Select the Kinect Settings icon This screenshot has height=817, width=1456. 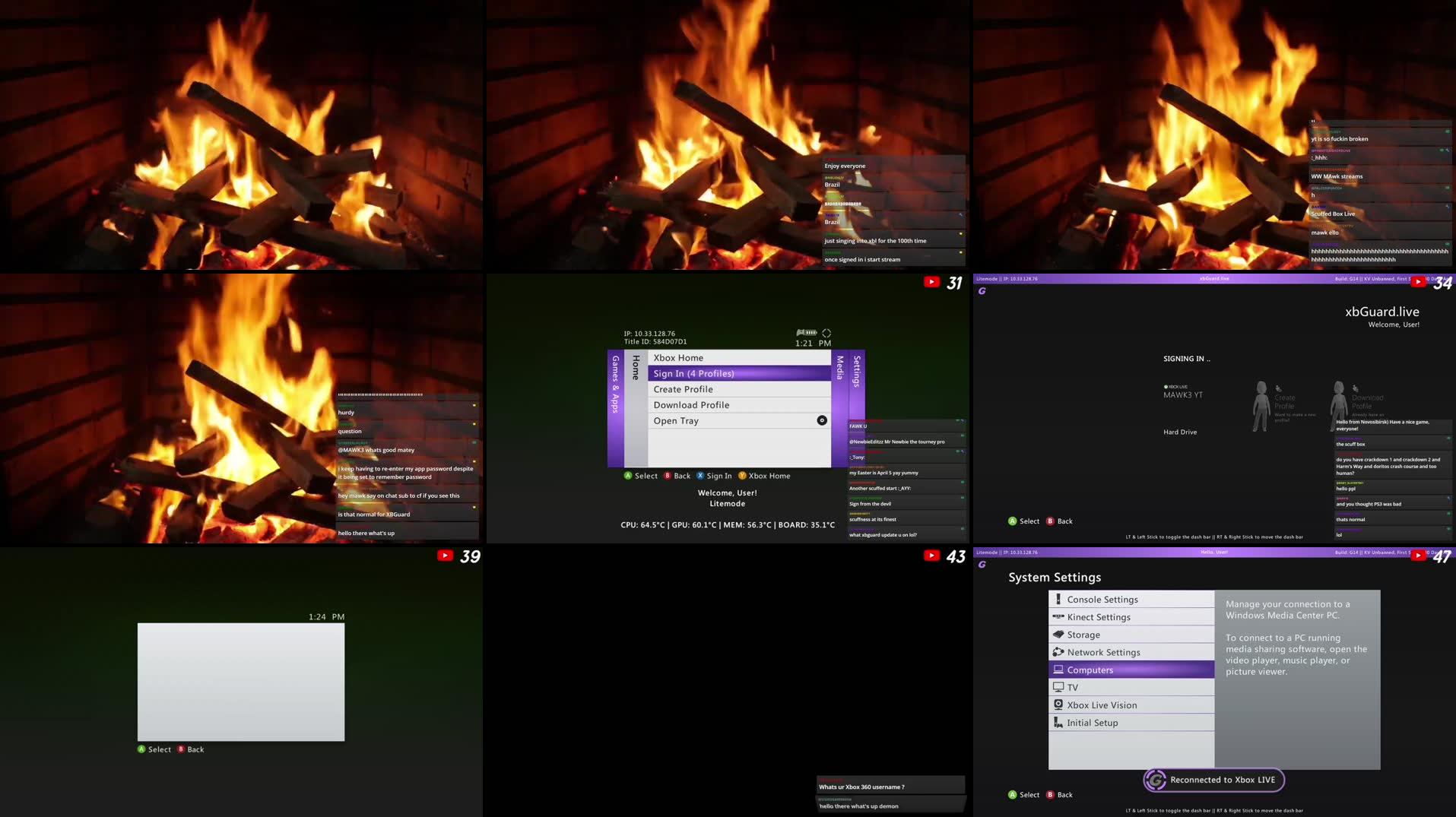(1058, 616)
